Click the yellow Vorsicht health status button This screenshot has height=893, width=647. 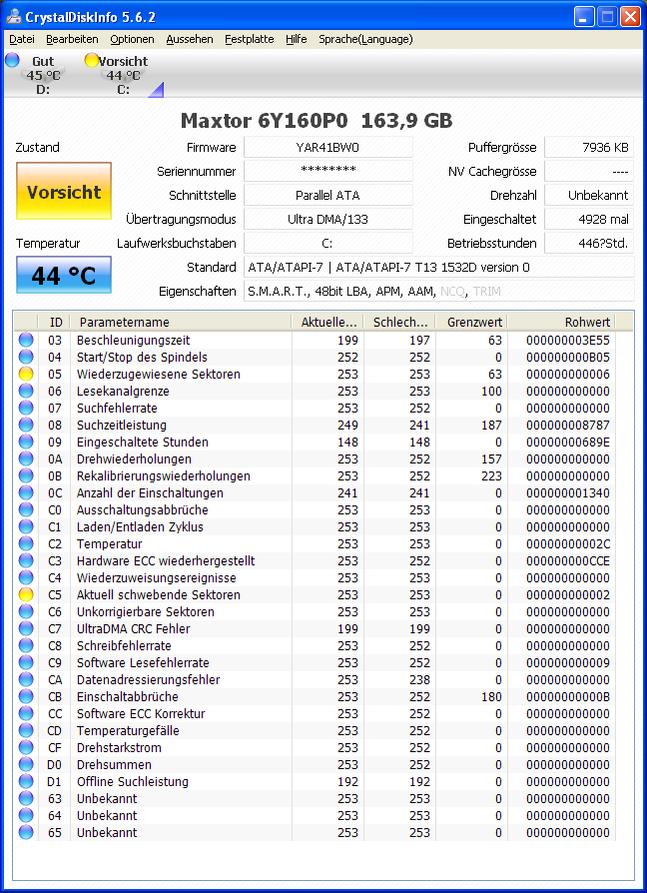(x=64, y=191)
